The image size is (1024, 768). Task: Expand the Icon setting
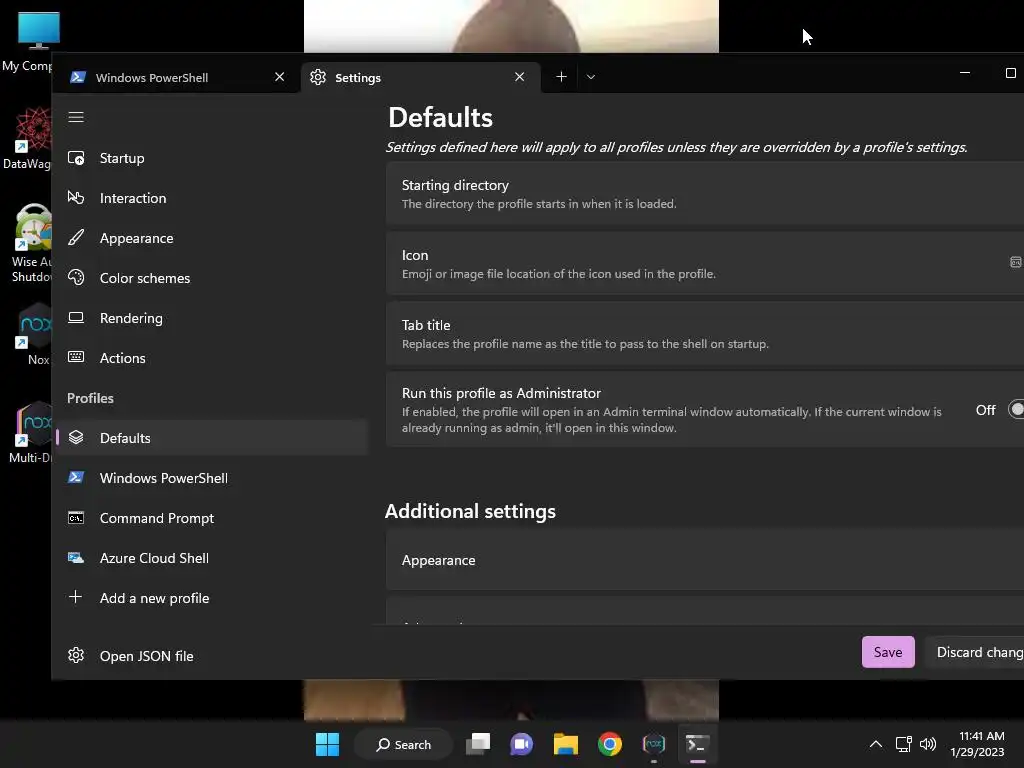705,264
